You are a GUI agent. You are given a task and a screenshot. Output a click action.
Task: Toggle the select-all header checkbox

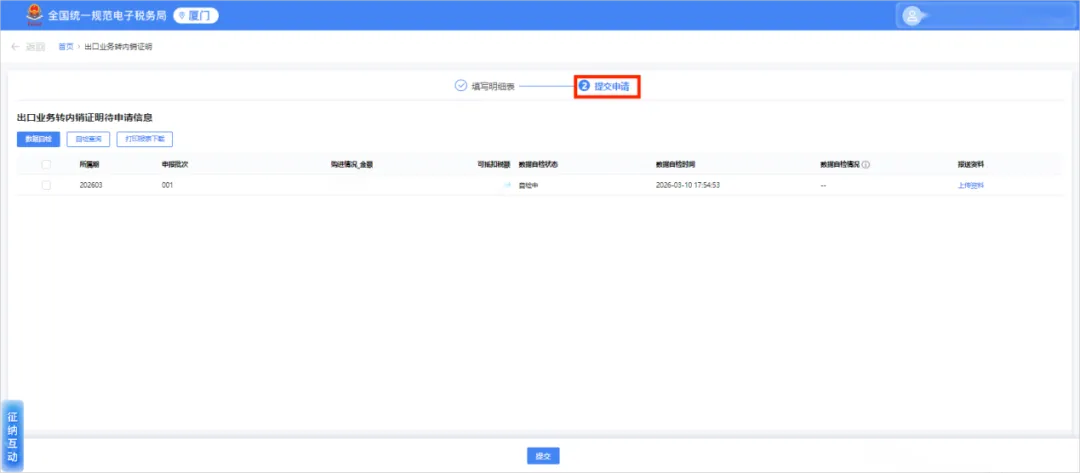point(46,165)
